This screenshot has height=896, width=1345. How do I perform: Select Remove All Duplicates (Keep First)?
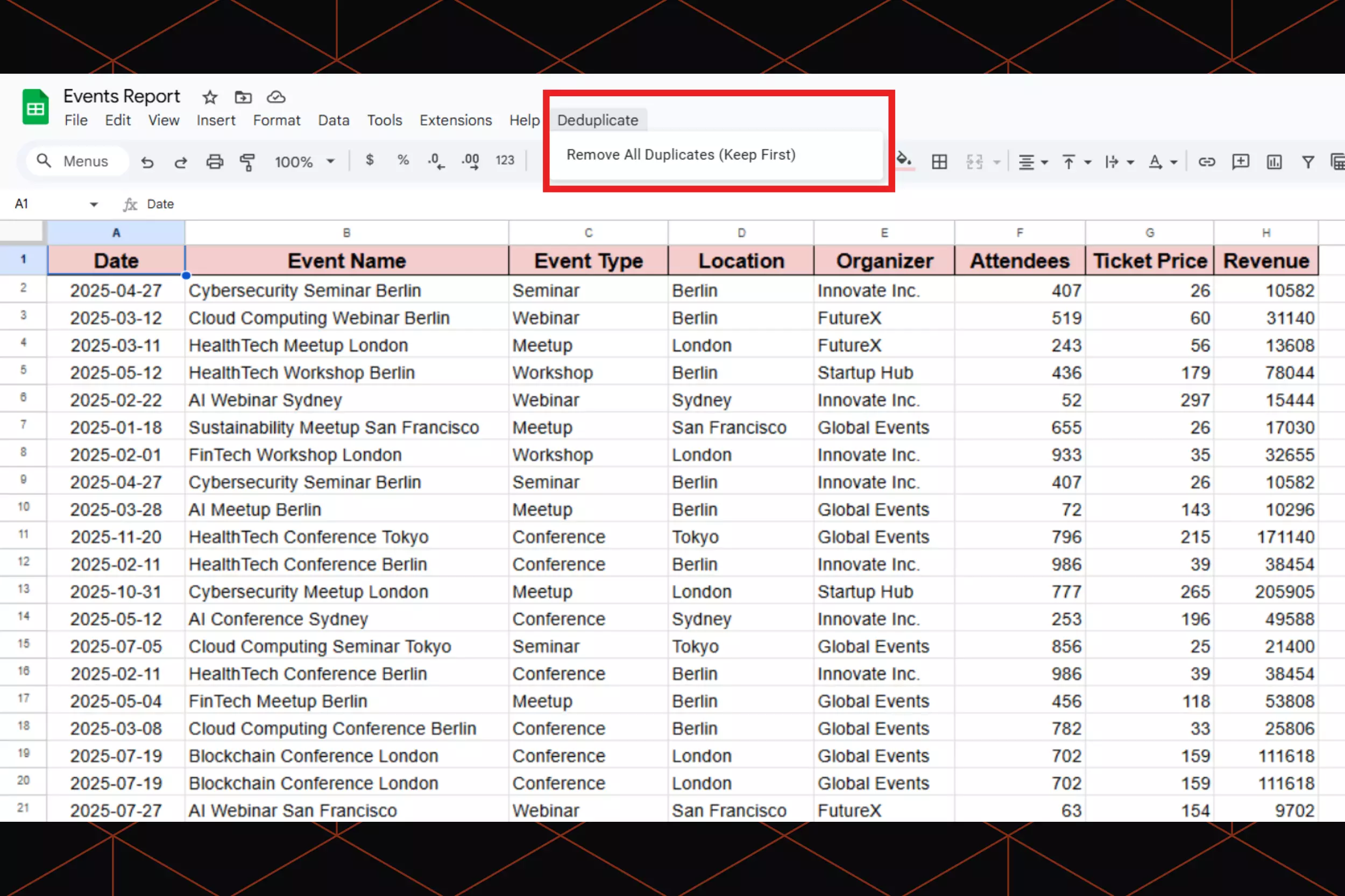point(680,155)
